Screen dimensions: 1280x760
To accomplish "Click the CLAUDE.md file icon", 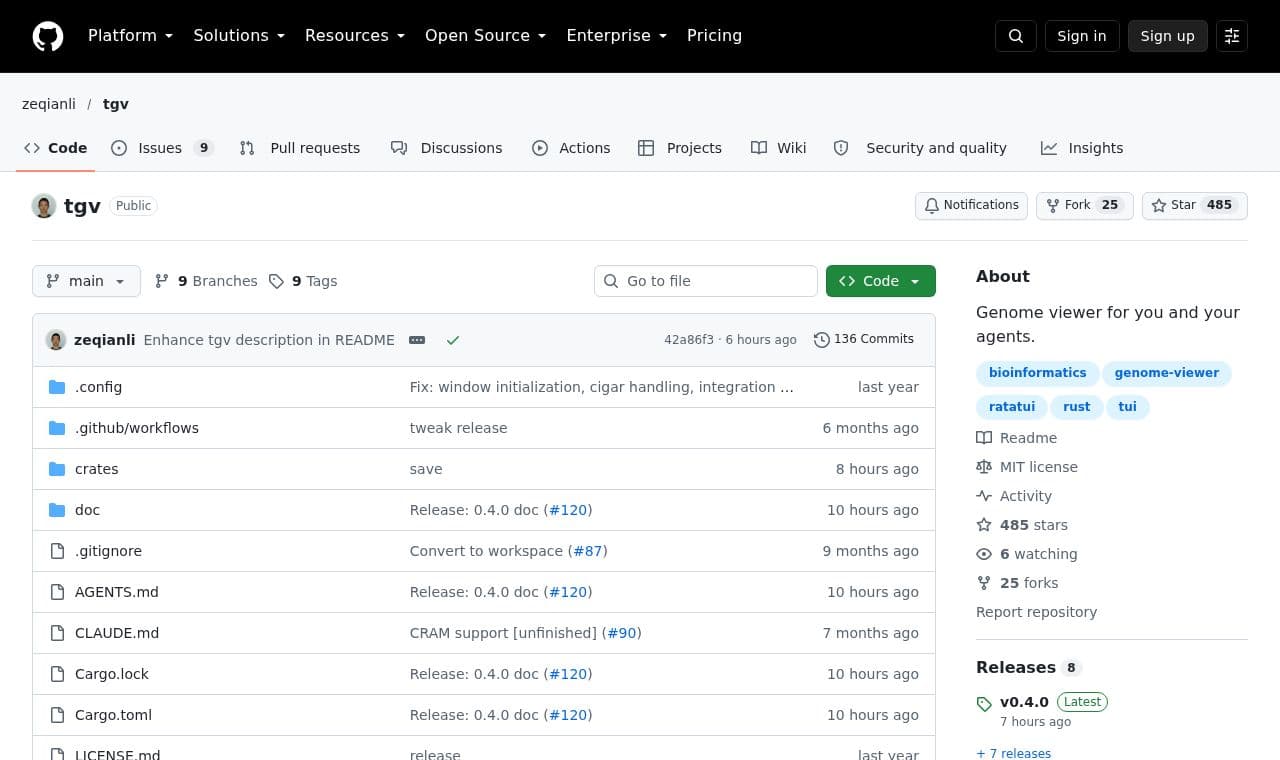I will click(57, 633).
